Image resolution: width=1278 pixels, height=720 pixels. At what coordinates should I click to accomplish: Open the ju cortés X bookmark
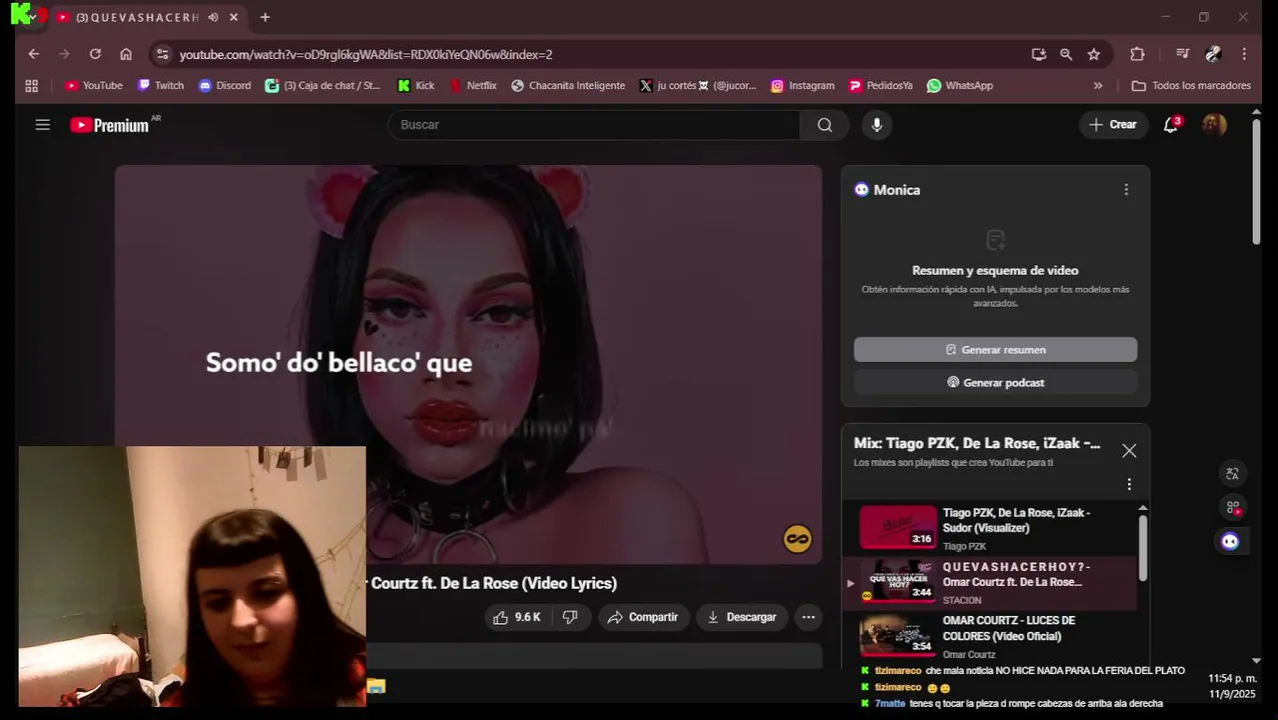(699, 86)
